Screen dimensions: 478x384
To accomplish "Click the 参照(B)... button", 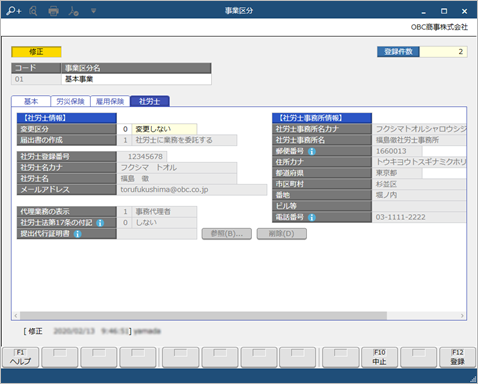I will tap(227, 234).
